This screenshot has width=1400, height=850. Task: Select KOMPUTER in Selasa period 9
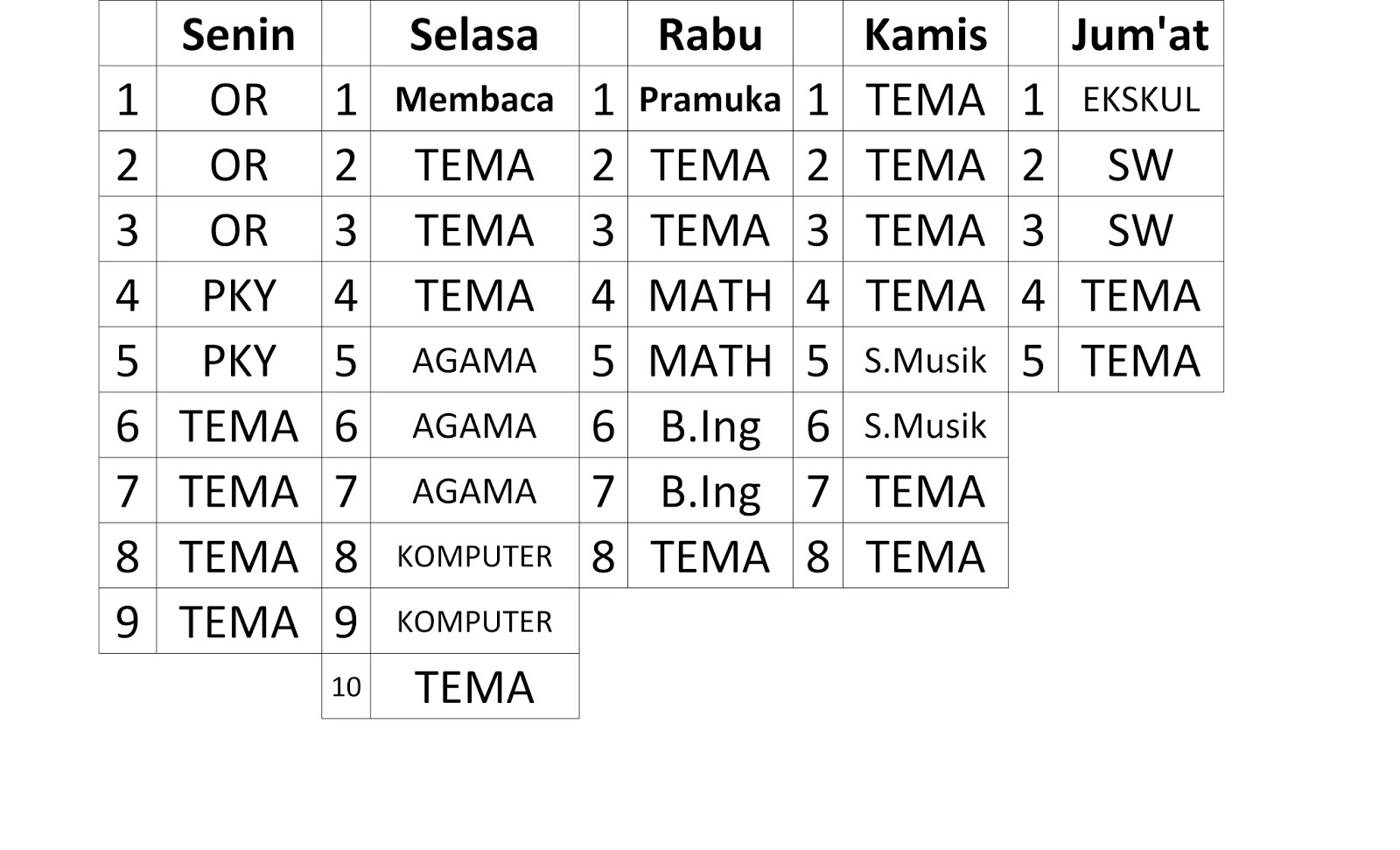(473, 622)
